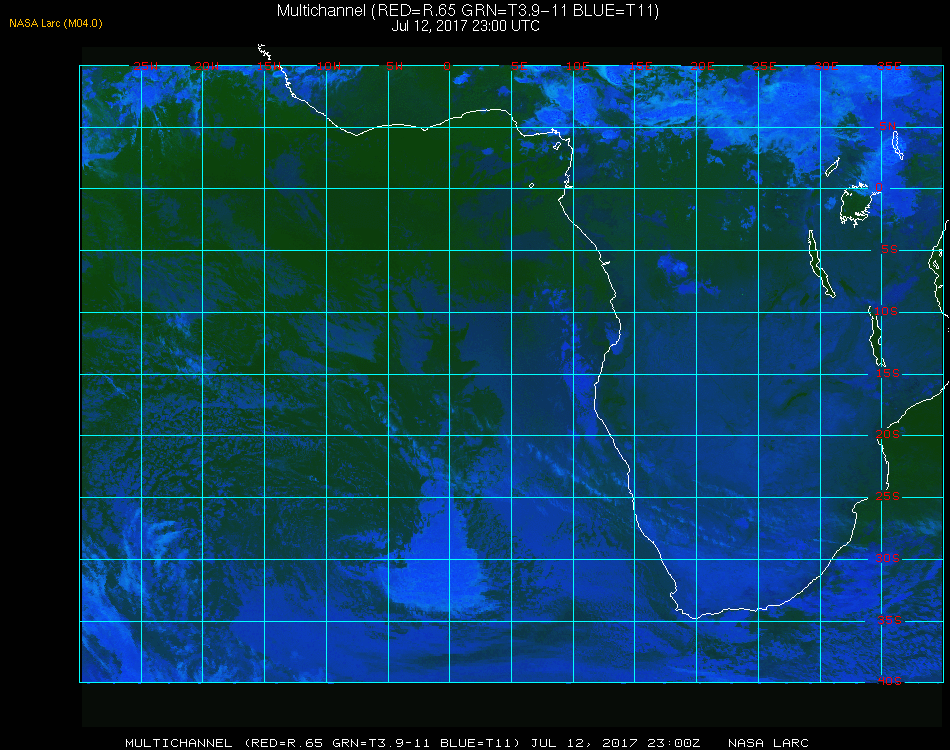
Task: Click the 0 equator latitude label
Action: 879,187
